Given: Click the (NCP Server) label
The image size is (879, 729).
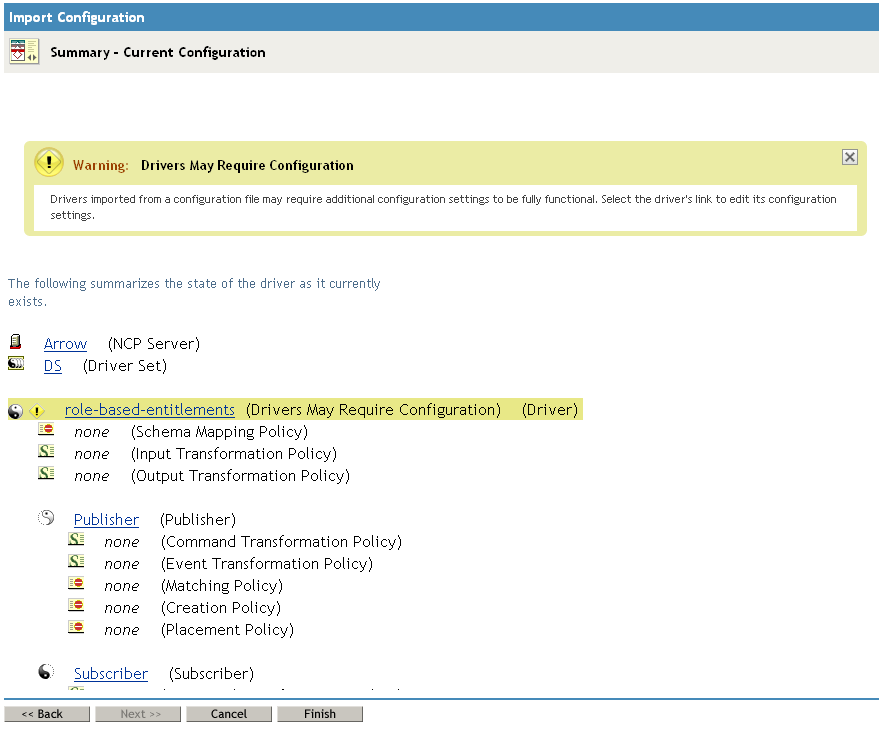Looking at the screenshot, I should click(x=154, y=344).
